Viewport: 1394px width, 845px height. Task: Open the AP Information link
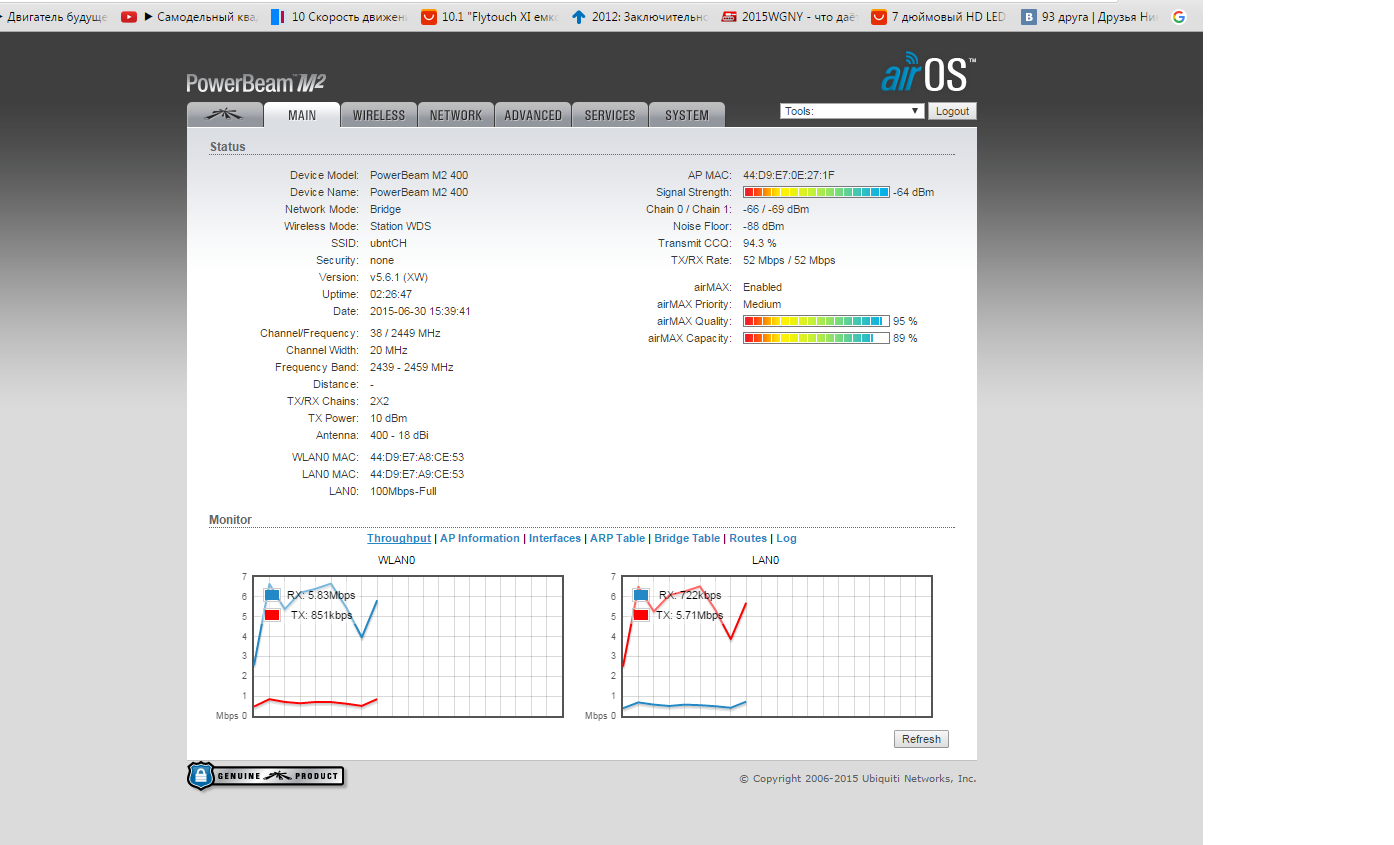480,538
